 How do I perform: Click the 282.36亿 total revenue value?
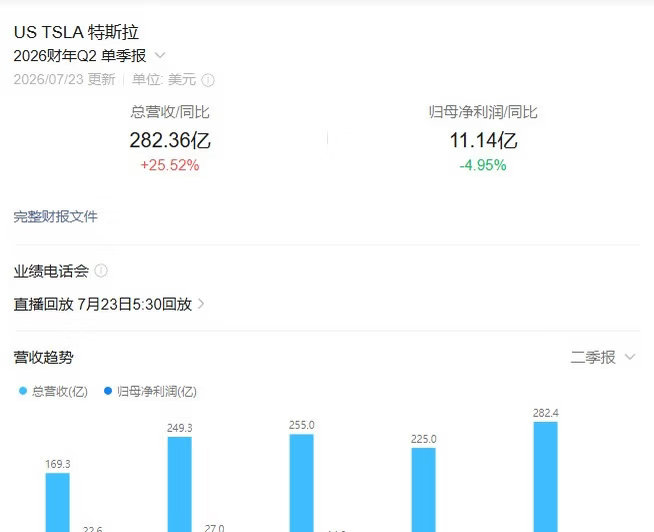170,140
